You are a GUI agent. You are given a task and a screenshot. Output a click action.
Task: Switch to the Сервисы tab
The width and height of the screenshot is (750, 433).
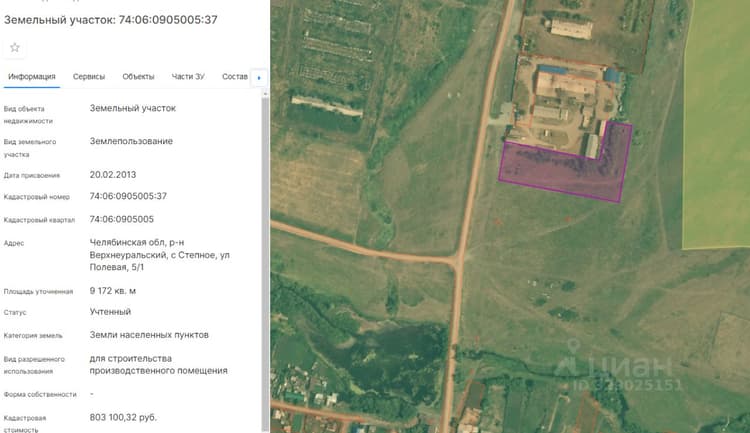point(89,77)
